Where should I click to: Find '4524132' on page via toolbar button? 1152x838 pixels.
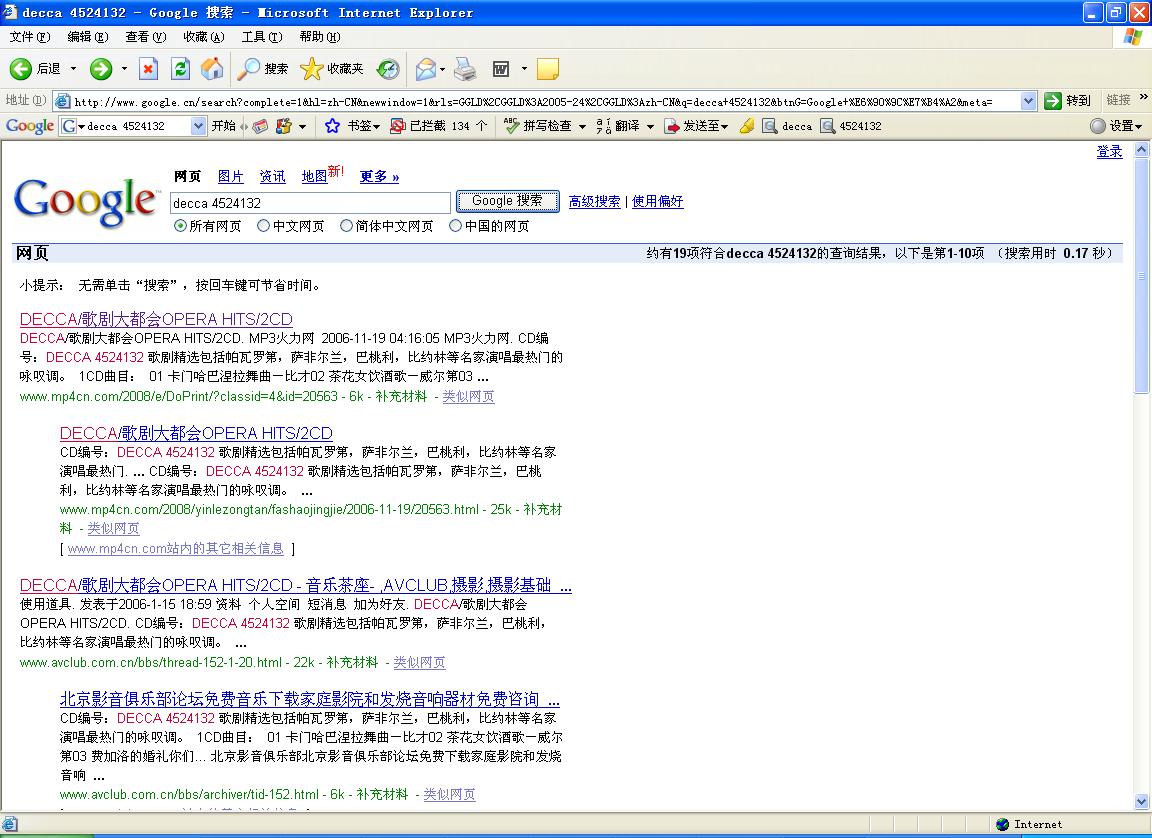tap(851, 126)
